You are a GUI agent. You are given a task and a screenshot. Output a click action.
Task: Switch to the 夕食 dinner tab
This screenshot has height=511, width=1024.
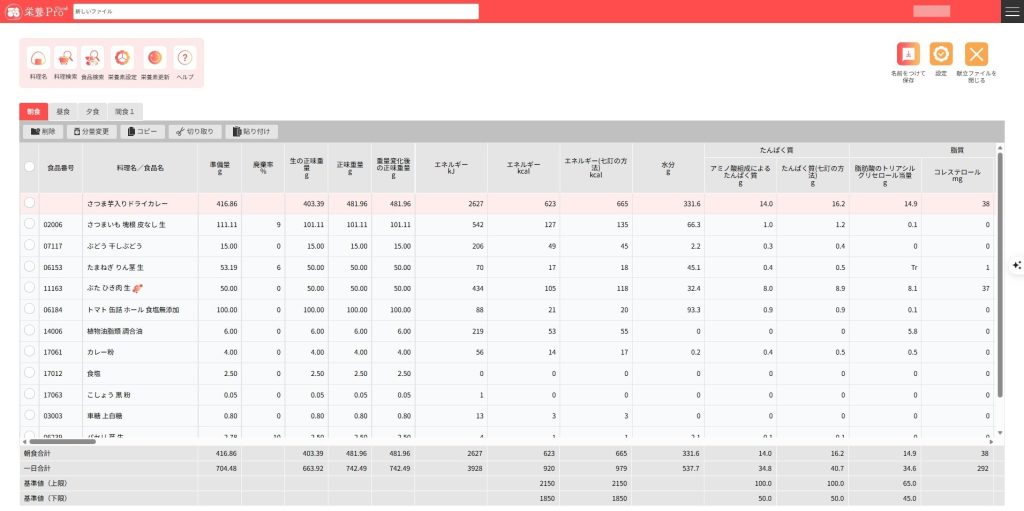[92, 111]
